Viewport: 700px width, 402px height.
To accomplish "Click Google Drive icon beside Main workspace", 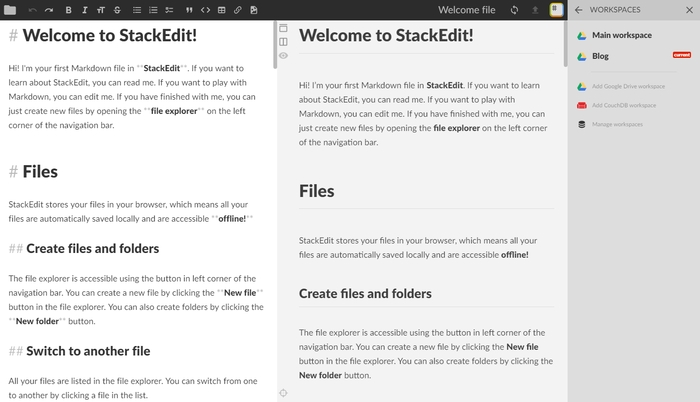I will click(x=581, y=36).
